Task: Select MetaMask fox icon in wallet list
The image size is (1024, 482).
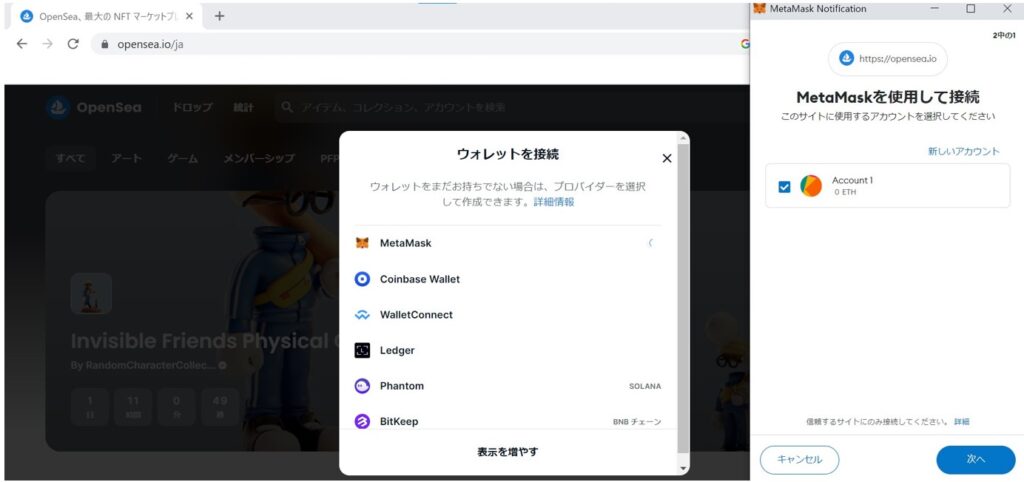Action: click(x=362, y=243)
